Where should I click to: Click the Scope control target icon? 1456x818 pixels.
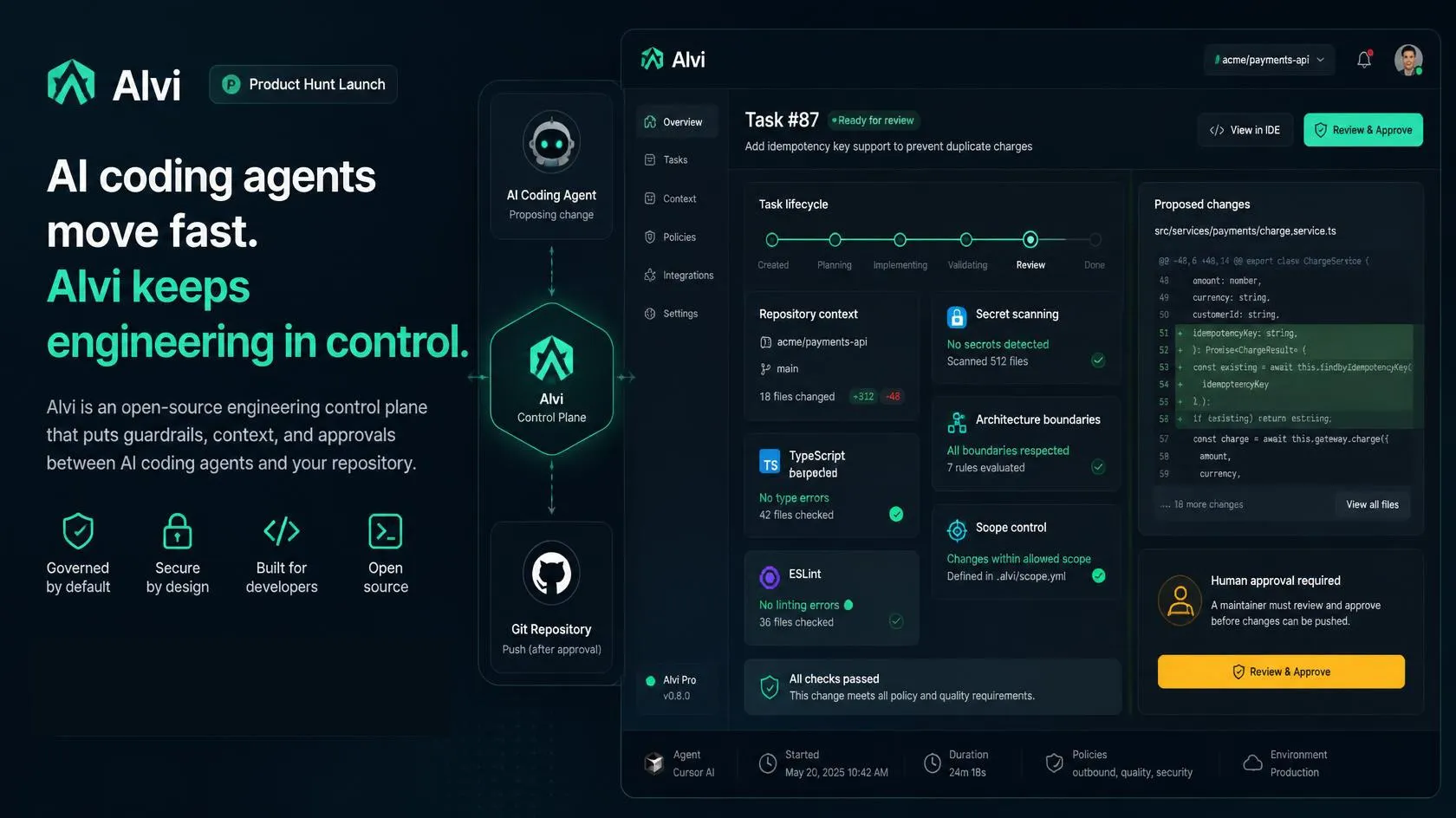coord(957,530)
